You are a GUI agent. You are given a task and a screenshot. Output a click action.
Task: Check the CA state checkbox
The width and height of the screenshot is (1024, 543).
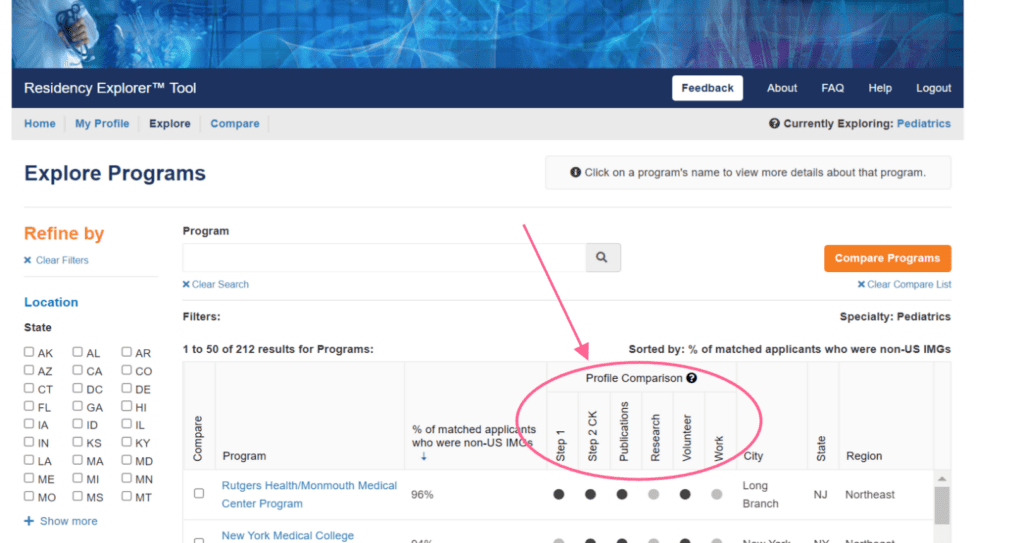point(78,371)
